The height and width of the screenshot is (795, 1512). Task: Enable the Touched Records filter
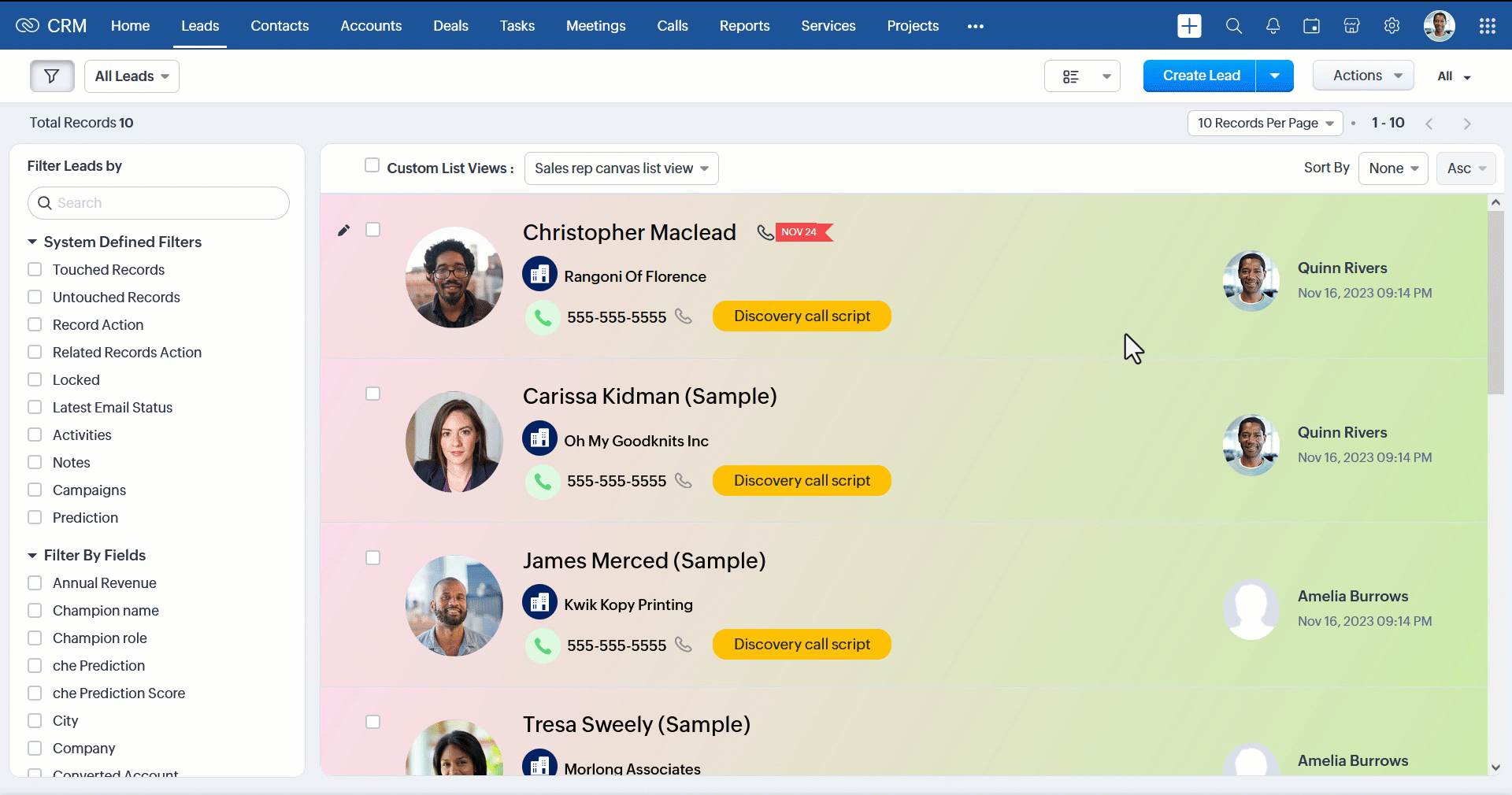coord(35,270)
